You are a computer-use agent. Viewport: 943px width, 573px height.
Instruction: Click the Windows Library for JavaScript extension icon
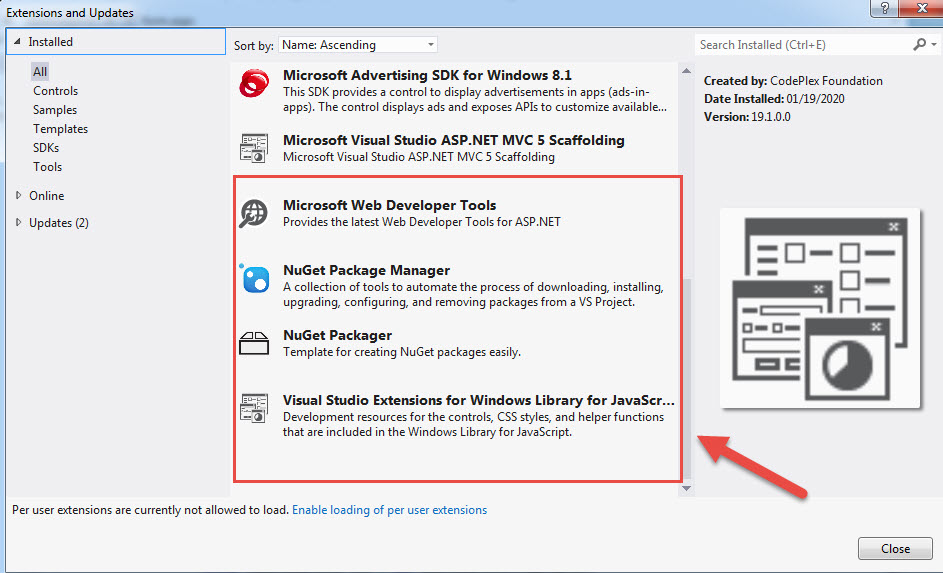point(254,408)
